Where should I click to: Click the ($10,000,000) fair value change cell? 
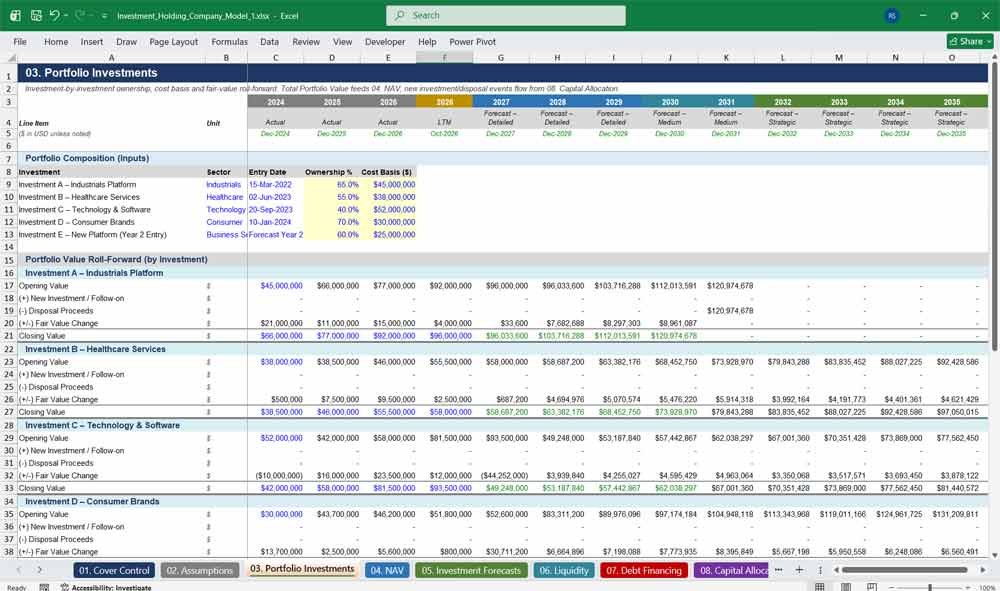(x=276, y=476)
